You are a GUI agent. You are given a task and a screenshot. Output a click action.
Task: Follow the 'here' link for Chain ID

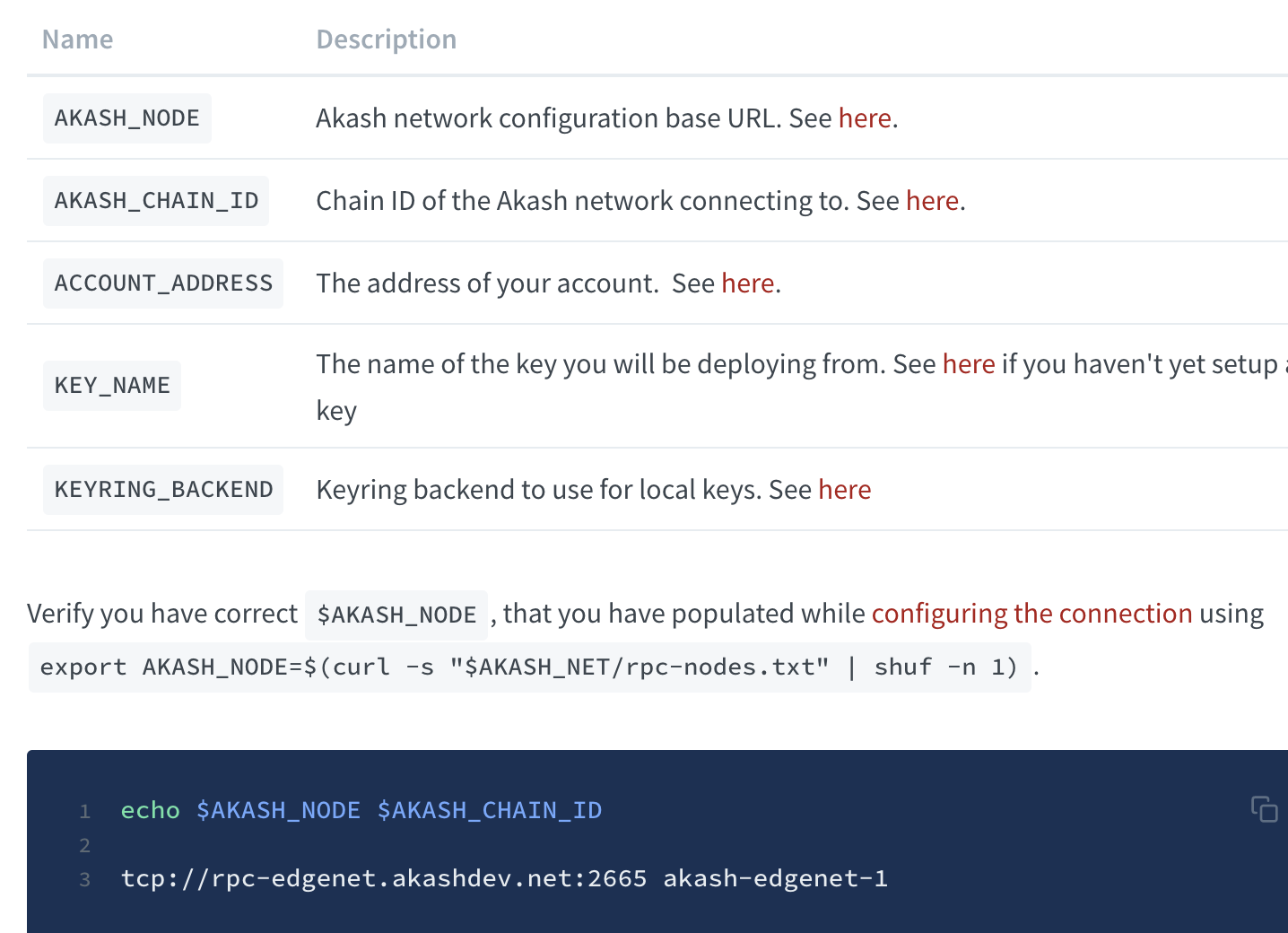coord(932,201)
